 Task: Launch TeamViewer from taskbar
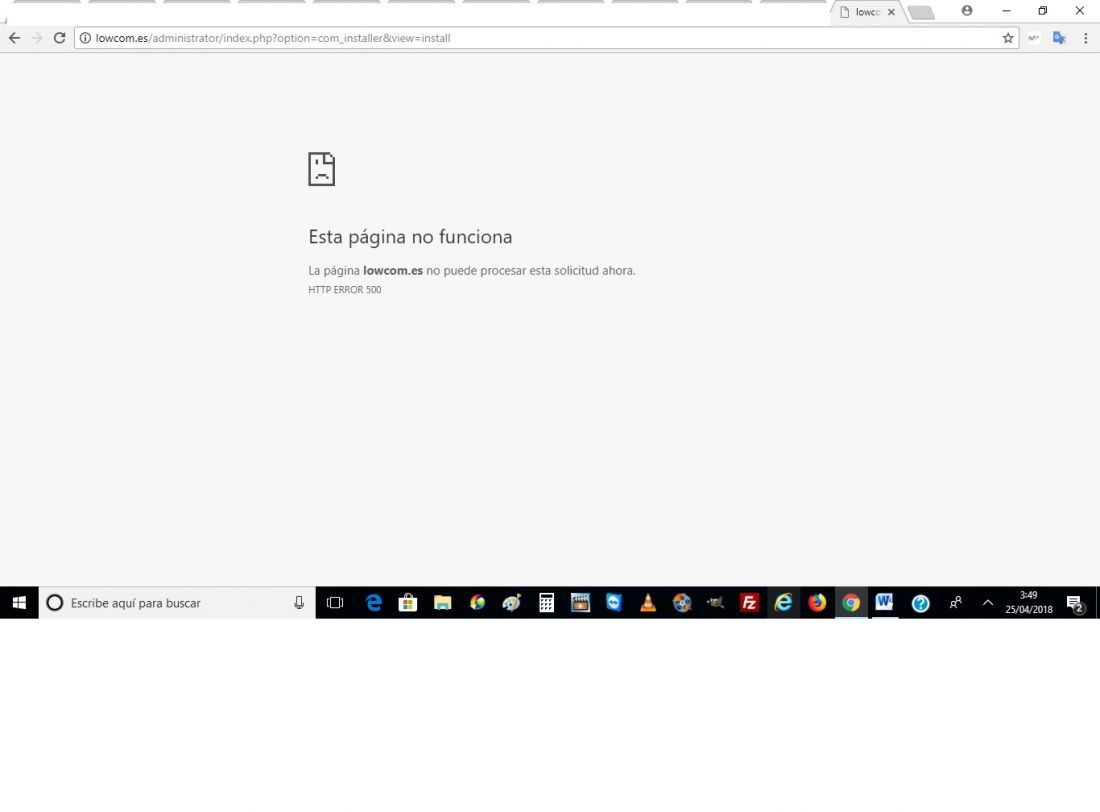coord(614,603)
